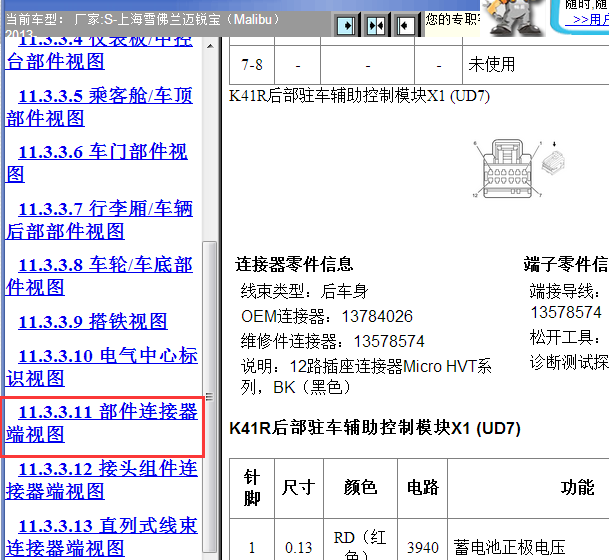The width and height of the screenshot is (609, 560).
Task: Click the bold K41R后部驻车辅助控制模块X1 (UD7) heading
Action: (x=375, y=428)
